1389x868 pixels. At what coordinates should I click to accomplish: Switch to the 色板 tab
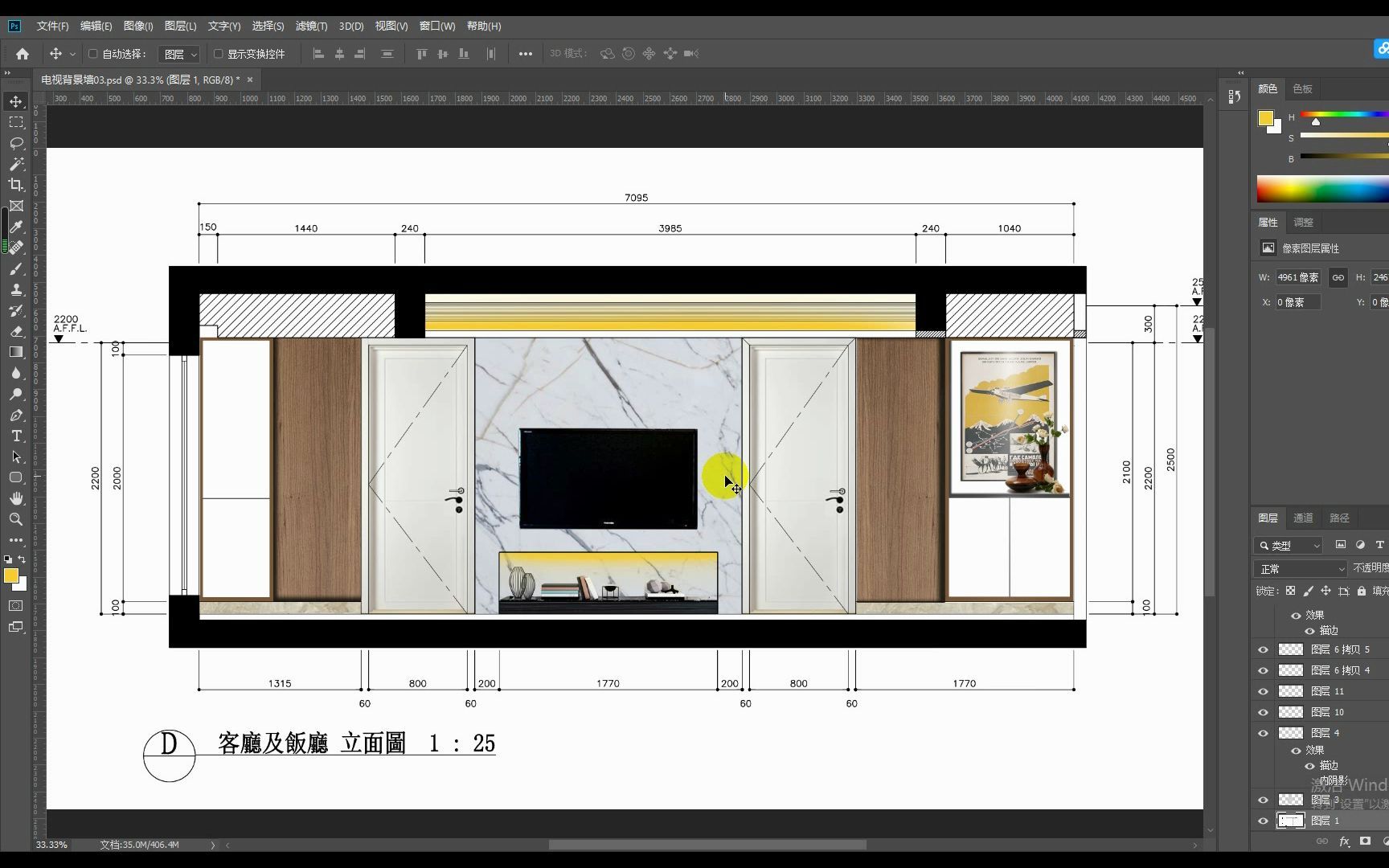tap(1302, 88)
